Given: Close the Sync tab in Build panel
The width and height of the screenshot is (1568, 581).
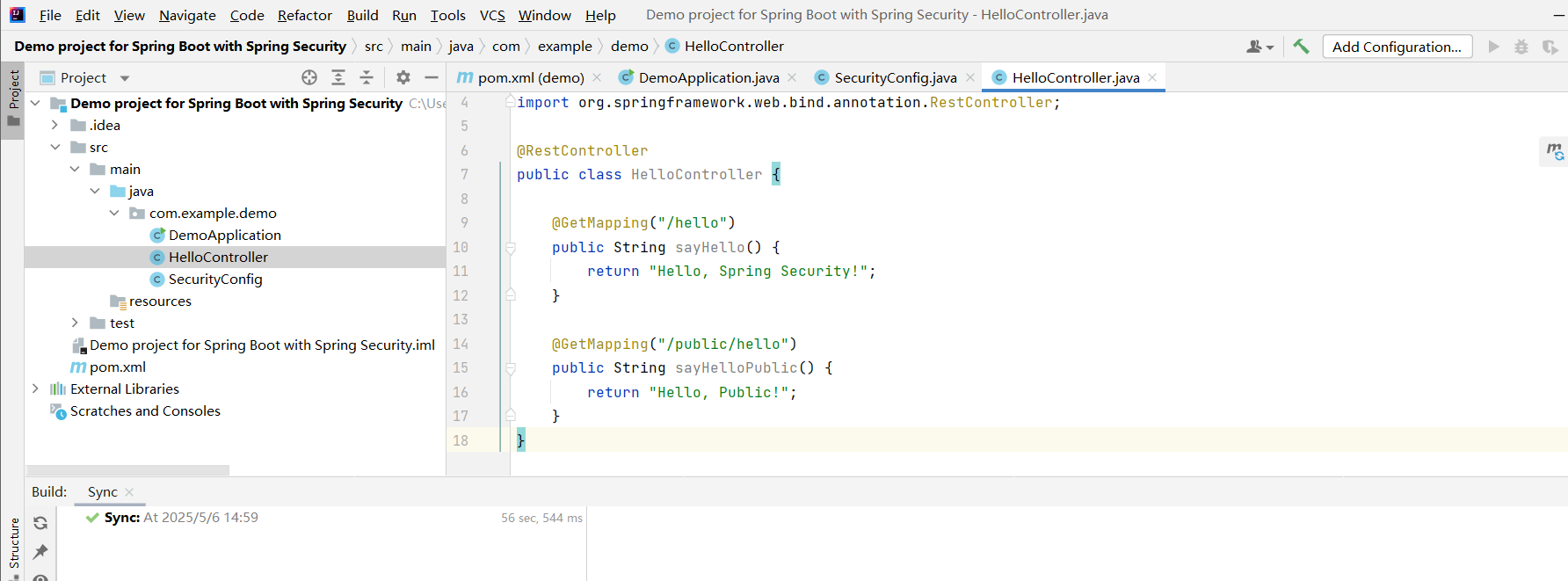Looking at the screenshot, I should click(x=129, y=492).
